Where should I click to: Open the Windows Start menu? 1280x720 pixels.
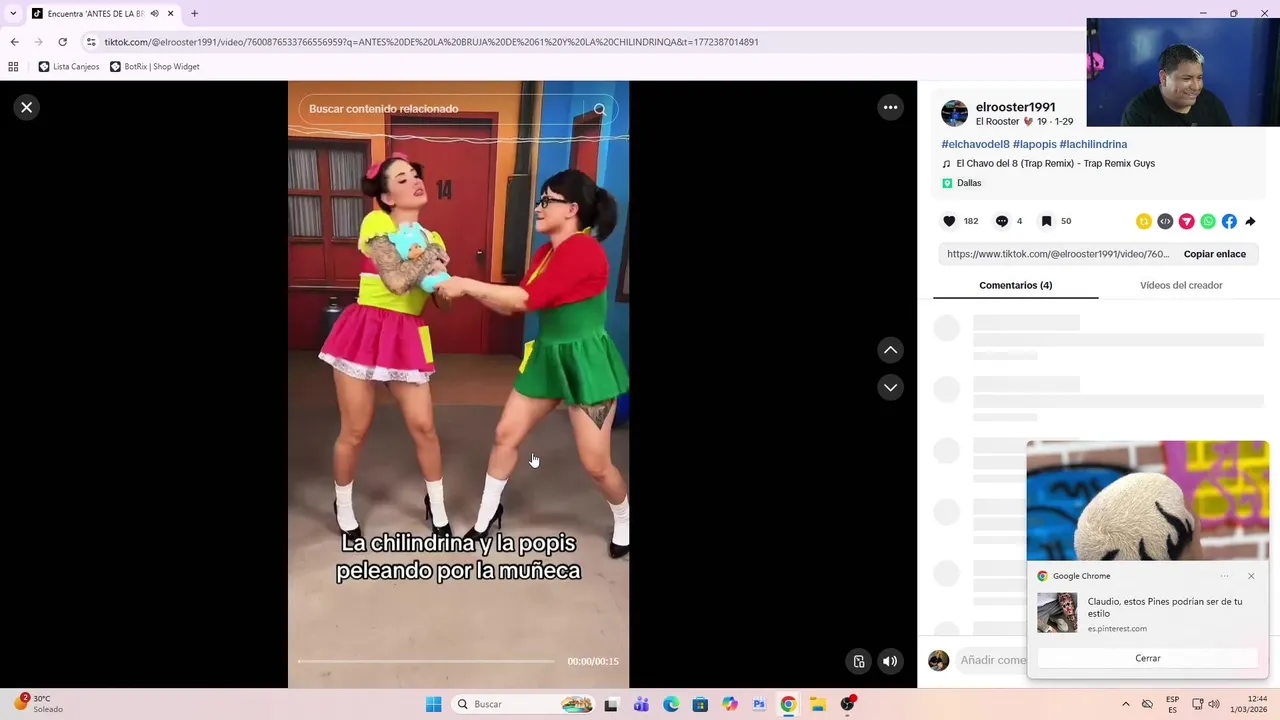(x=433, y=704)
